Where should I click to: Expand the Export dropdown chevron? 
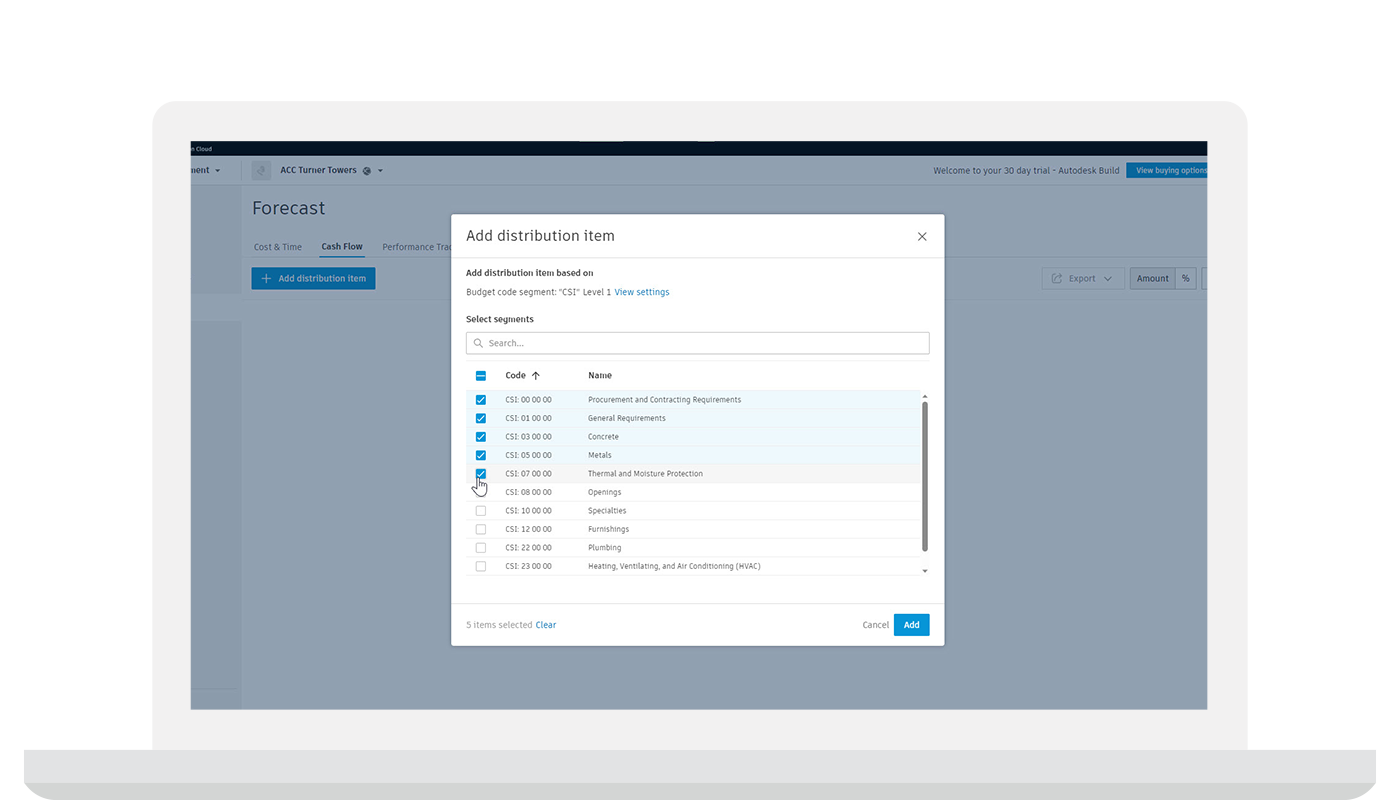coord(1108,279)
